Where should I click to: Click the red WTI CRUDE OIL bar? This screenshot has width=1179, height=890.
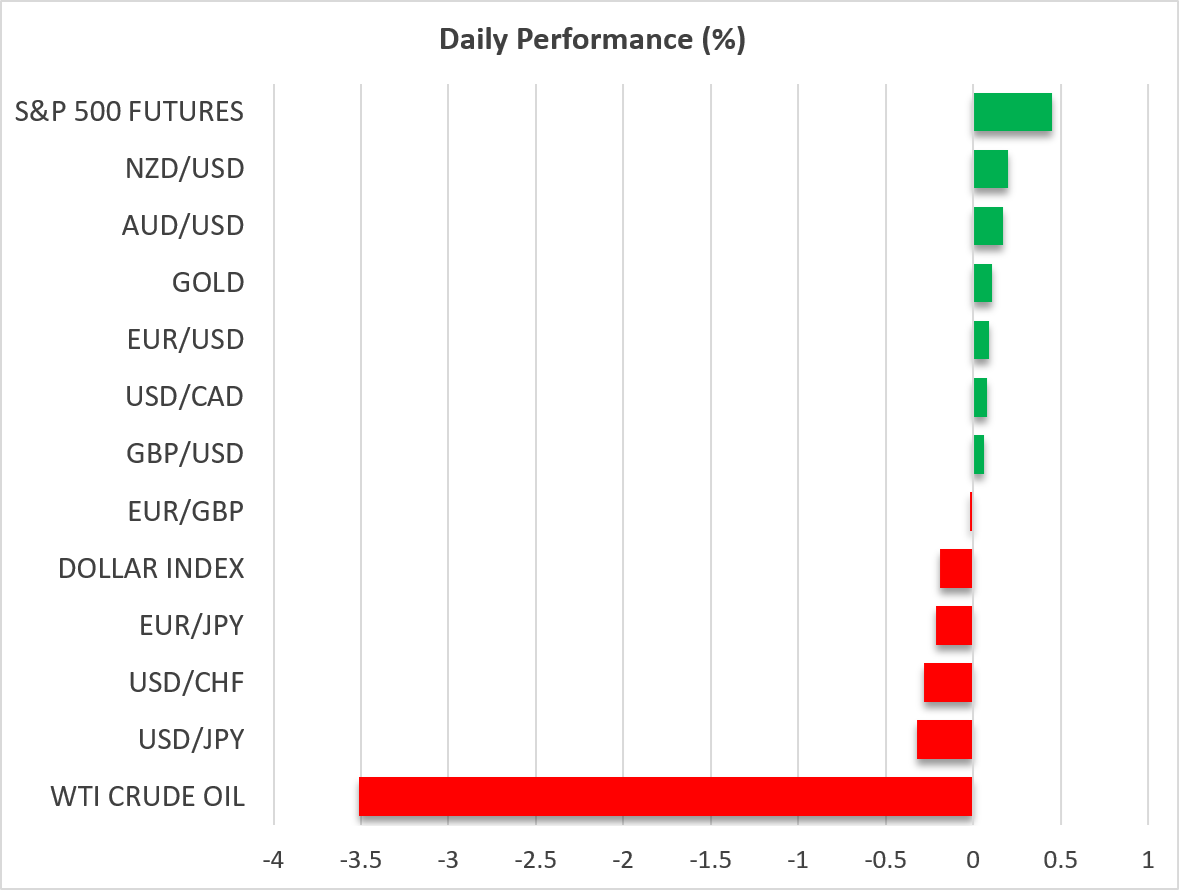(x=665, y=797)
